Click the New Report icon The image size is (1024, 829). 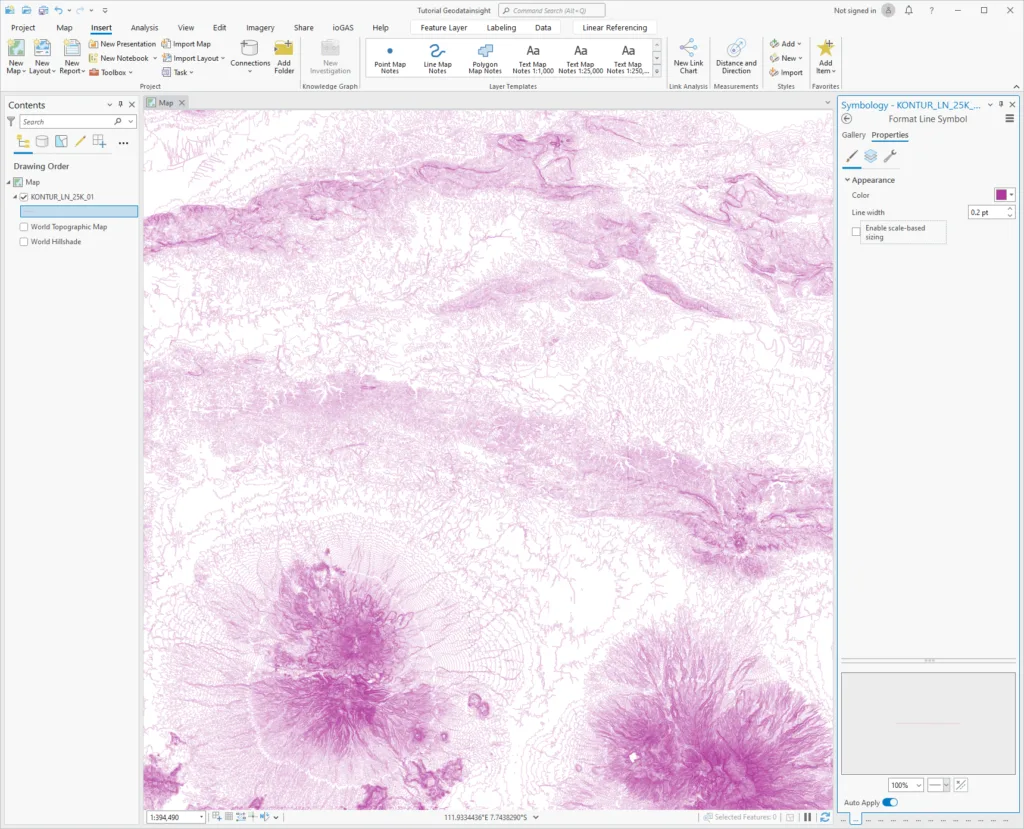(72, 49)
